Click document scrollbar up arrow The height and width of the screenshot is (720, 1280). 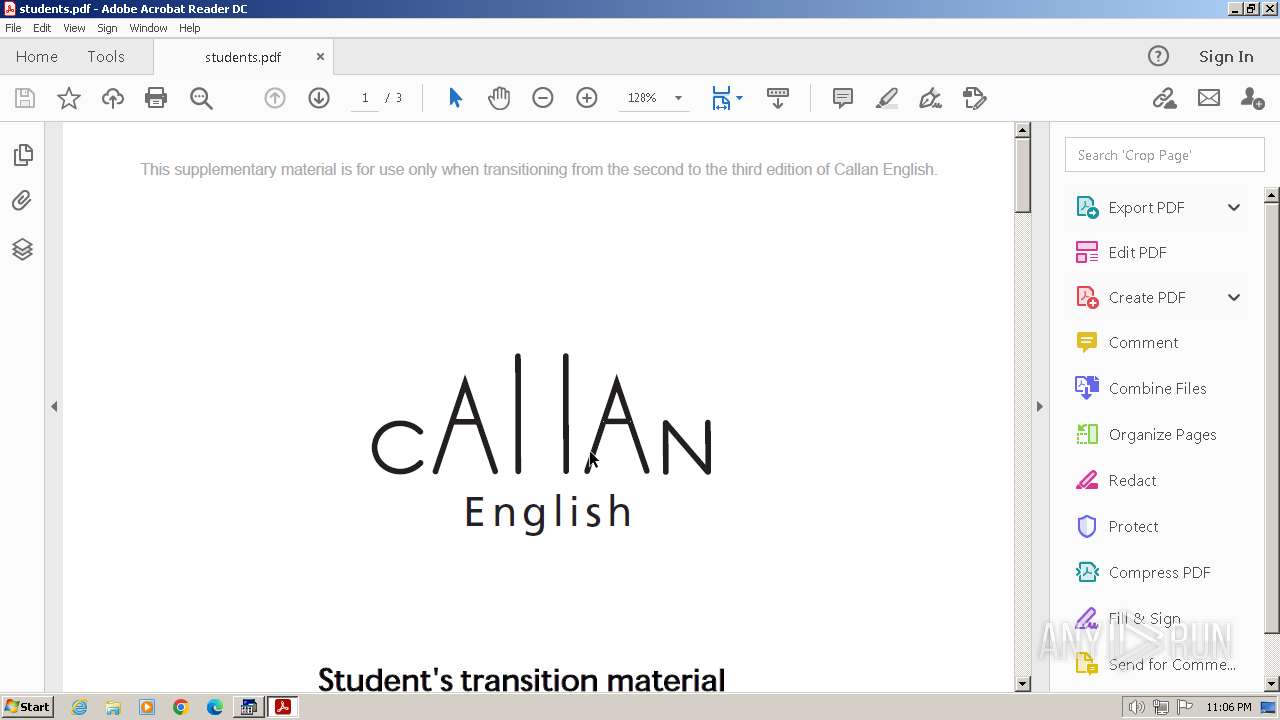pyautogui.click(x=1023, y=130)
